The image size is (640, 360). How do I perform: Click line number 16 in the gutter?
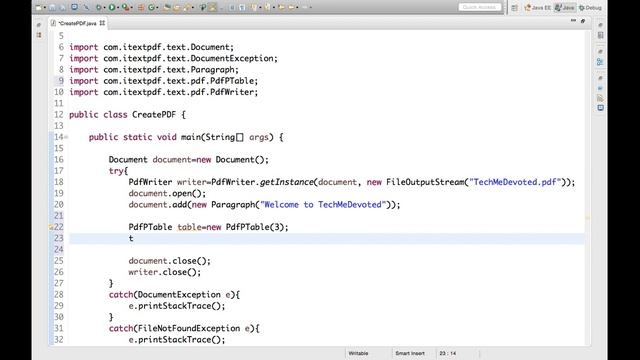(x=59, y=160)
